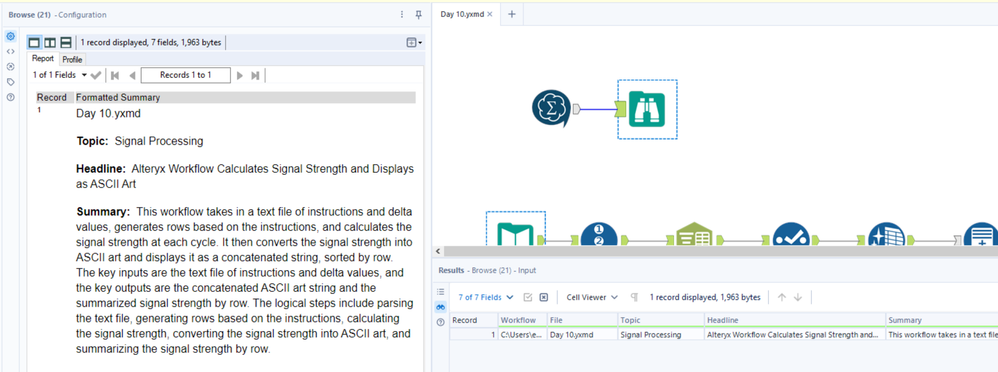Switch to the Profile tab
This screenshot has height=372, width=998.
tap(72, 59)
